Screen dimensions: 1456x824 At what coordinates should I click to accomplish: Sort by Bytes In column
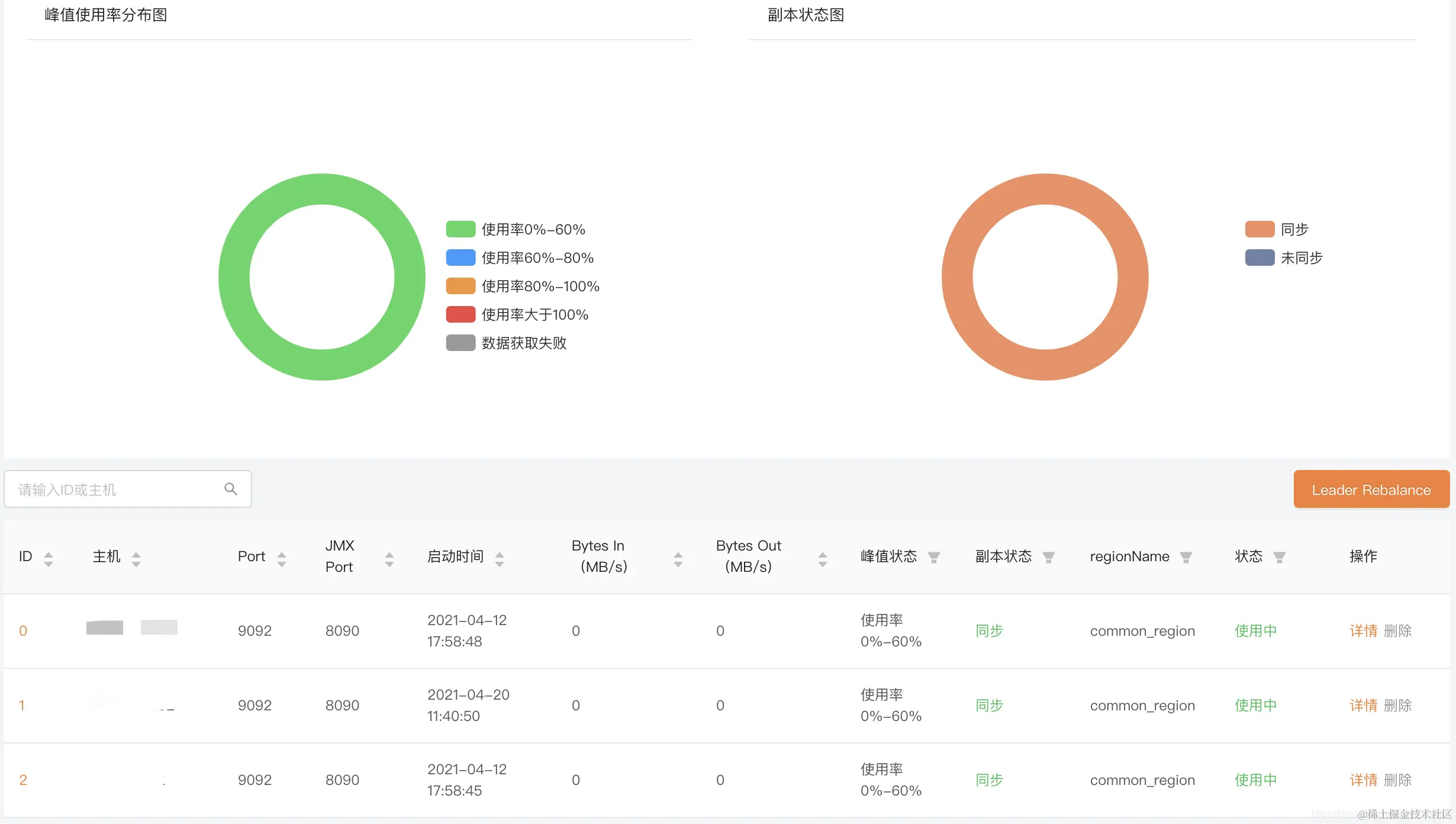pos(678,559)
